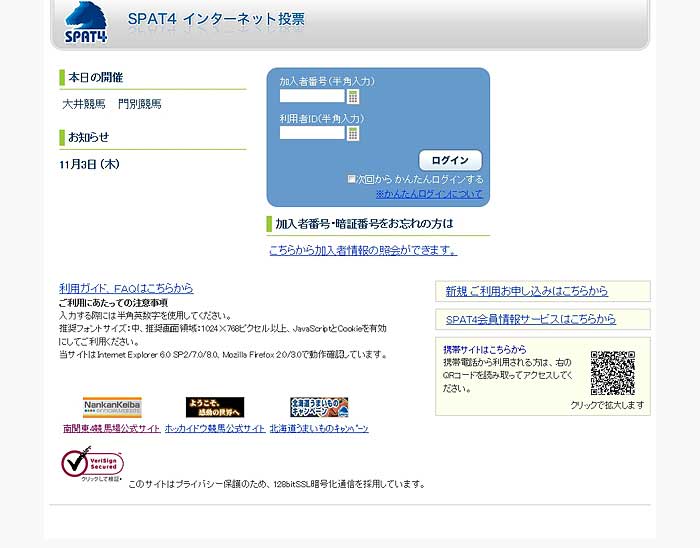The image size is (700, 548).
Task: Open SPAT4会員情報サービスはこちらから link
Action: point(531,319)
